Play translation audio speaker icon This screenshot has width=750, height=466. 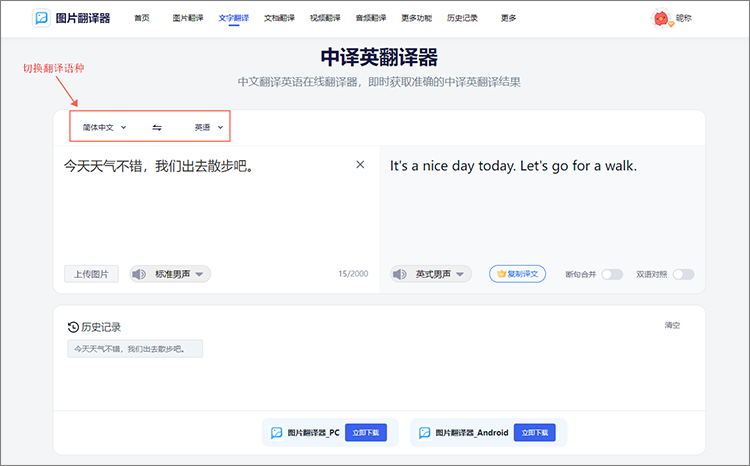tap(399, 274)
